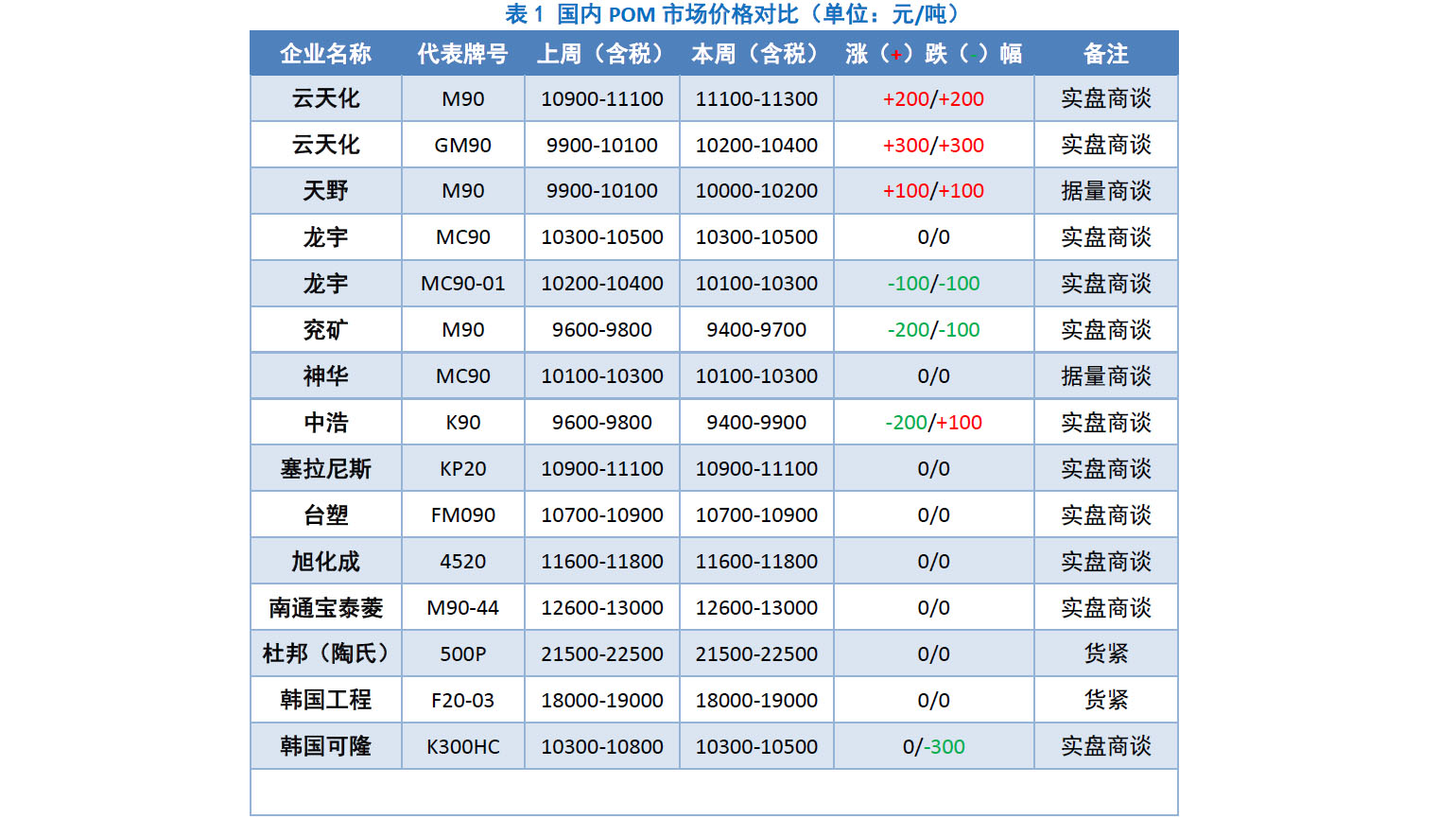Click the '韩国工程' company cell

click(x=326, y=701)
